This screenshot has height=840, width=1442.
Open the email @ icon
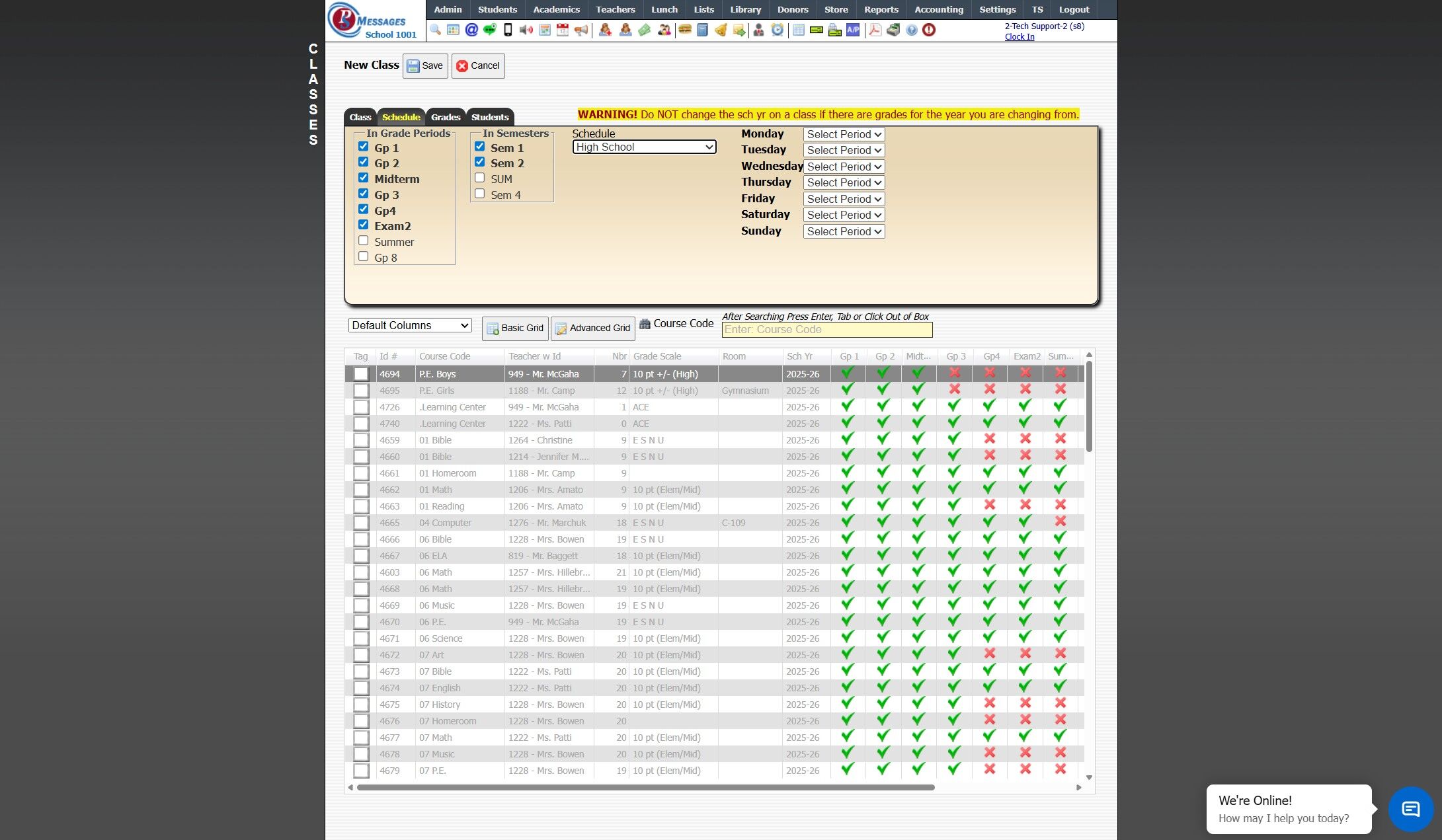point(471,30)
